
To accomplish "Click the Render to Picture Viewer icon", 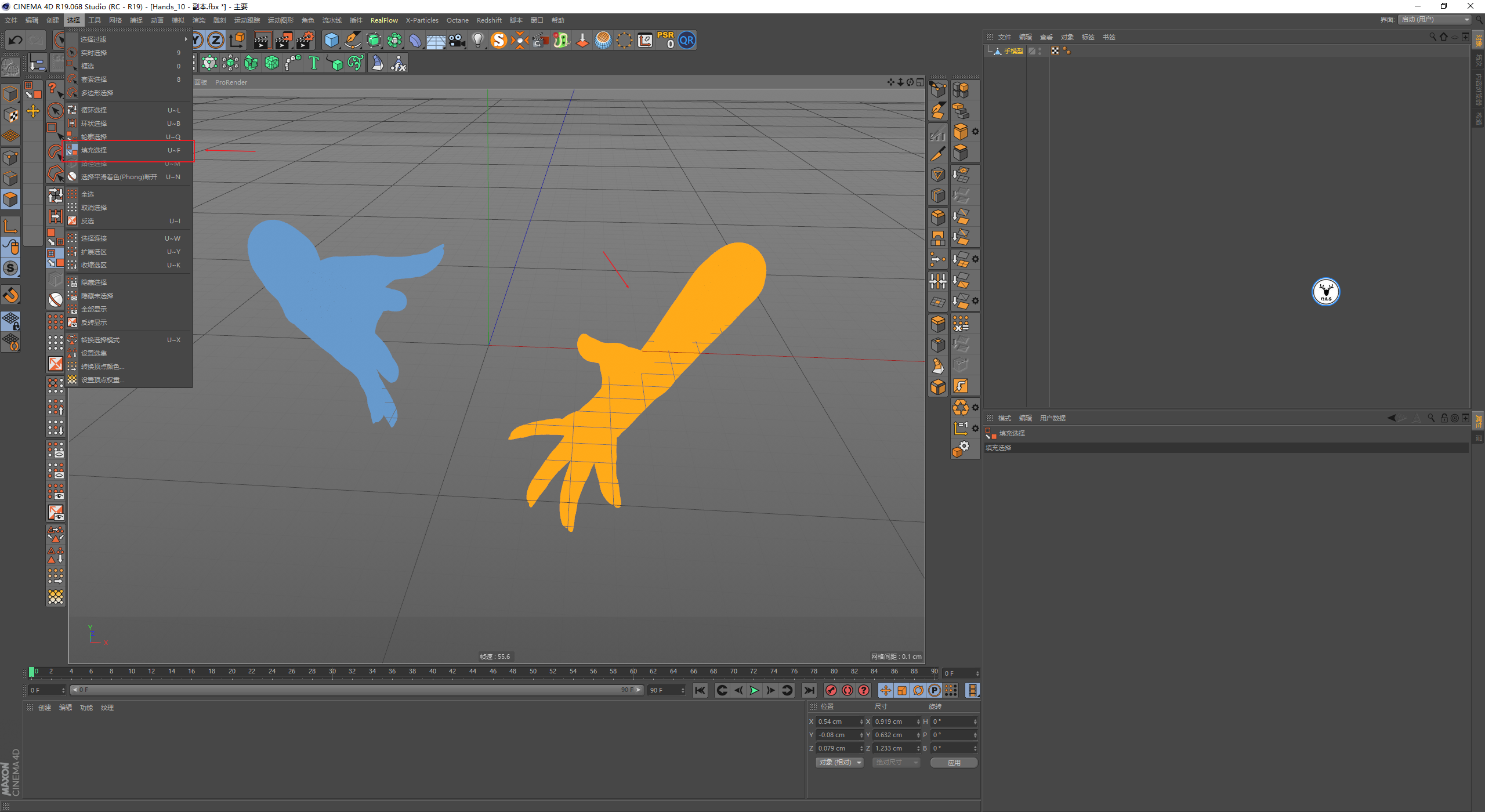I will click(284, 41).
